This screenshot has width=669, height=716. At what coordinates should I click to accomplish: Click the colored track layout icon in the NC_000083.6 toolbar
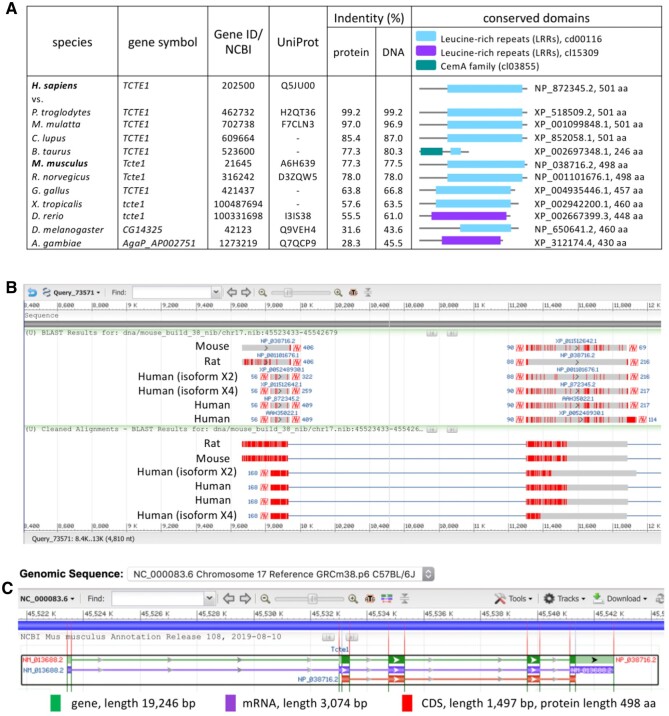pyautogui.click(x=387, y=598)
